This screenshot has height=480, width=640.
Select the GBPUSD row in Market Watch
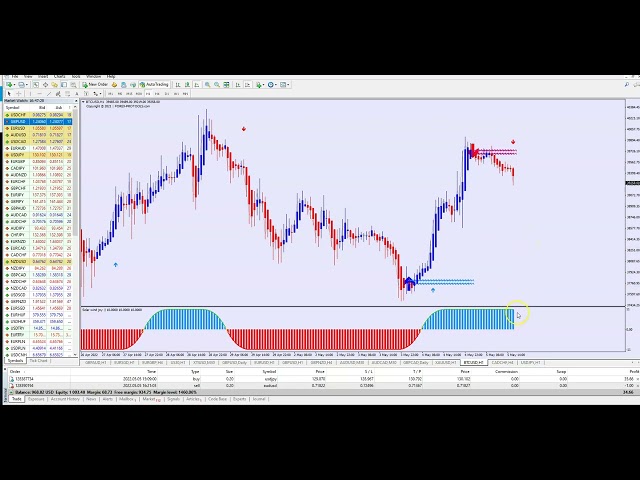pos(18,121)
